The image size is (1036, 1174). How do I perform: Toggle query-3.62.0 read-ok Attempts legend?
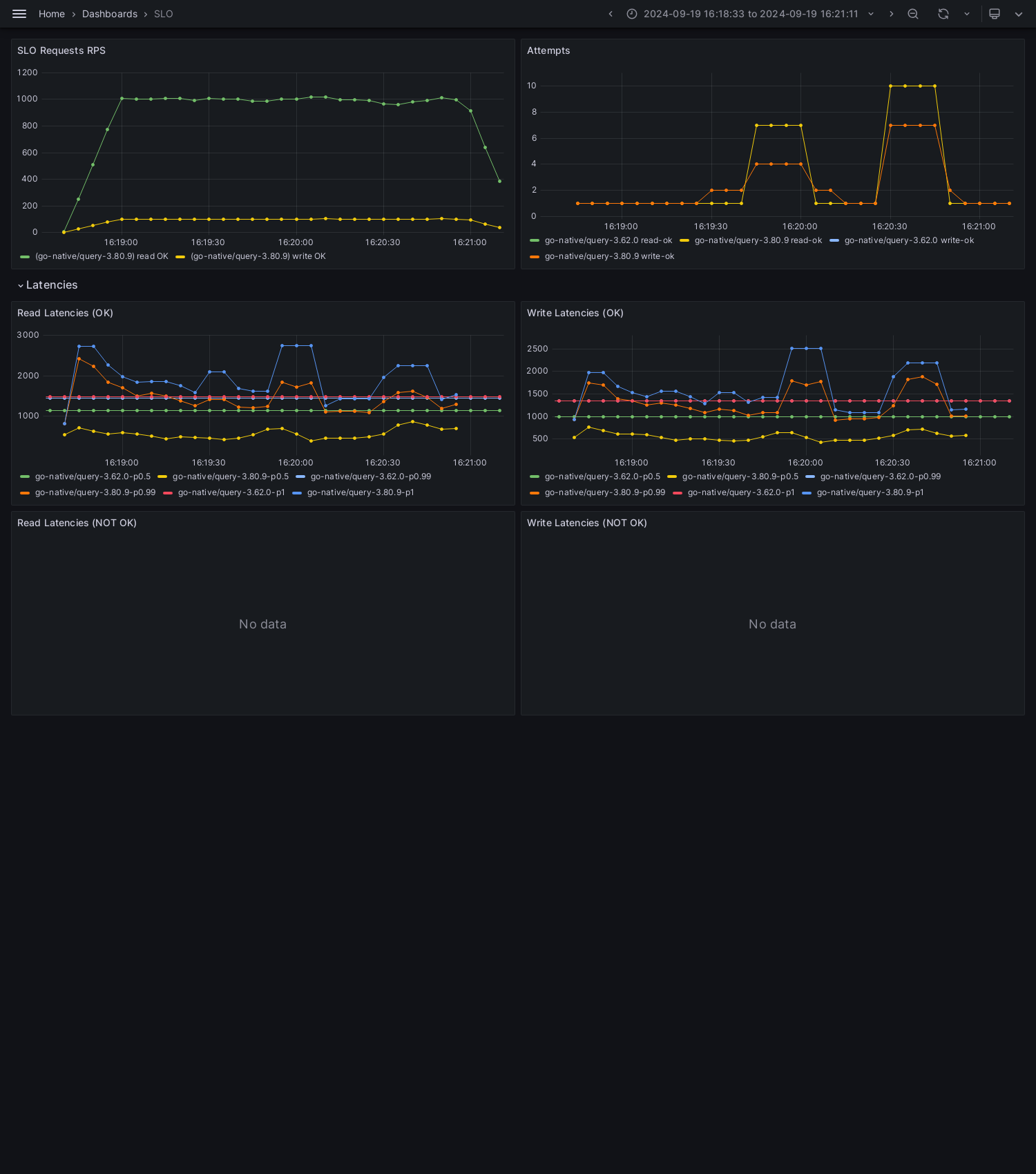pyautogui.click(x=608, y=240)
